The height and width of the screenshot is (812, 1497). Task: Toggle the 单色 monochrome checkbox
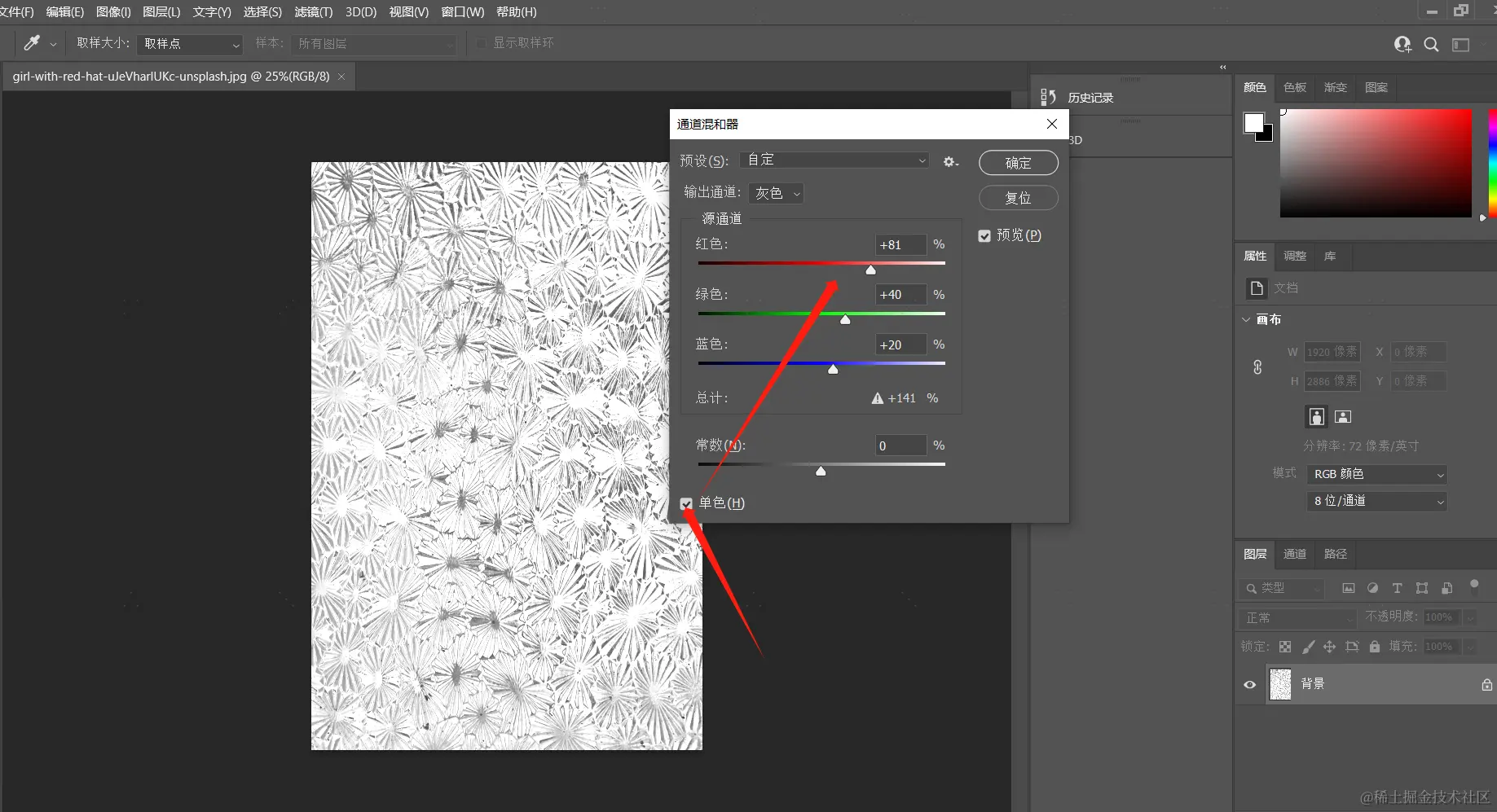(686, 504)
